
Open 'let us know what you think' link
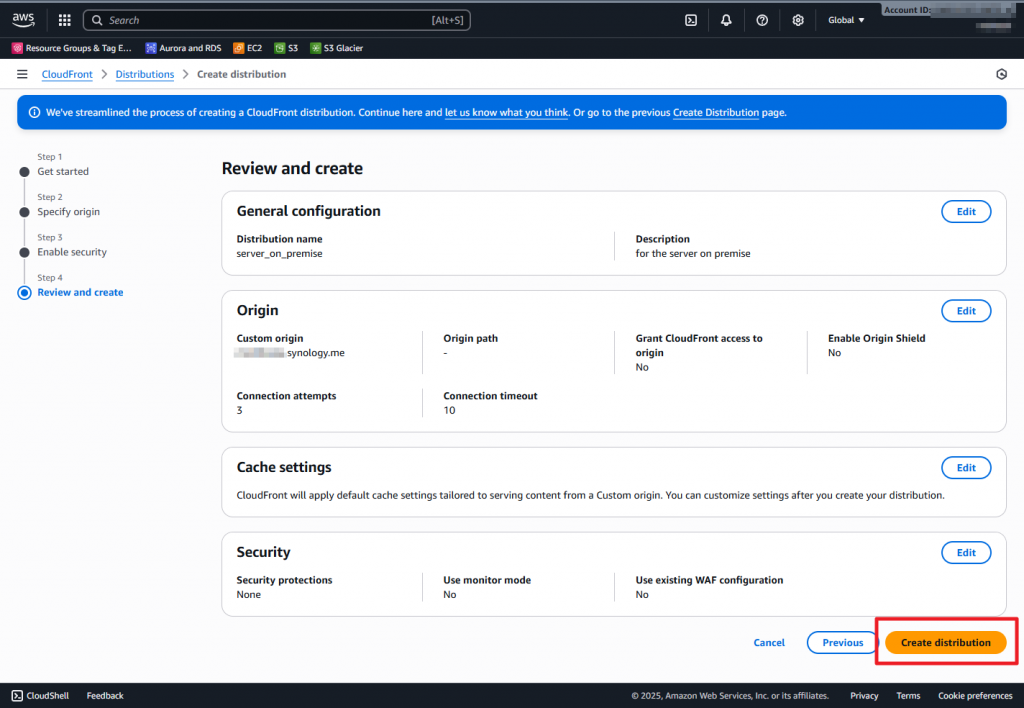(506, 112)
